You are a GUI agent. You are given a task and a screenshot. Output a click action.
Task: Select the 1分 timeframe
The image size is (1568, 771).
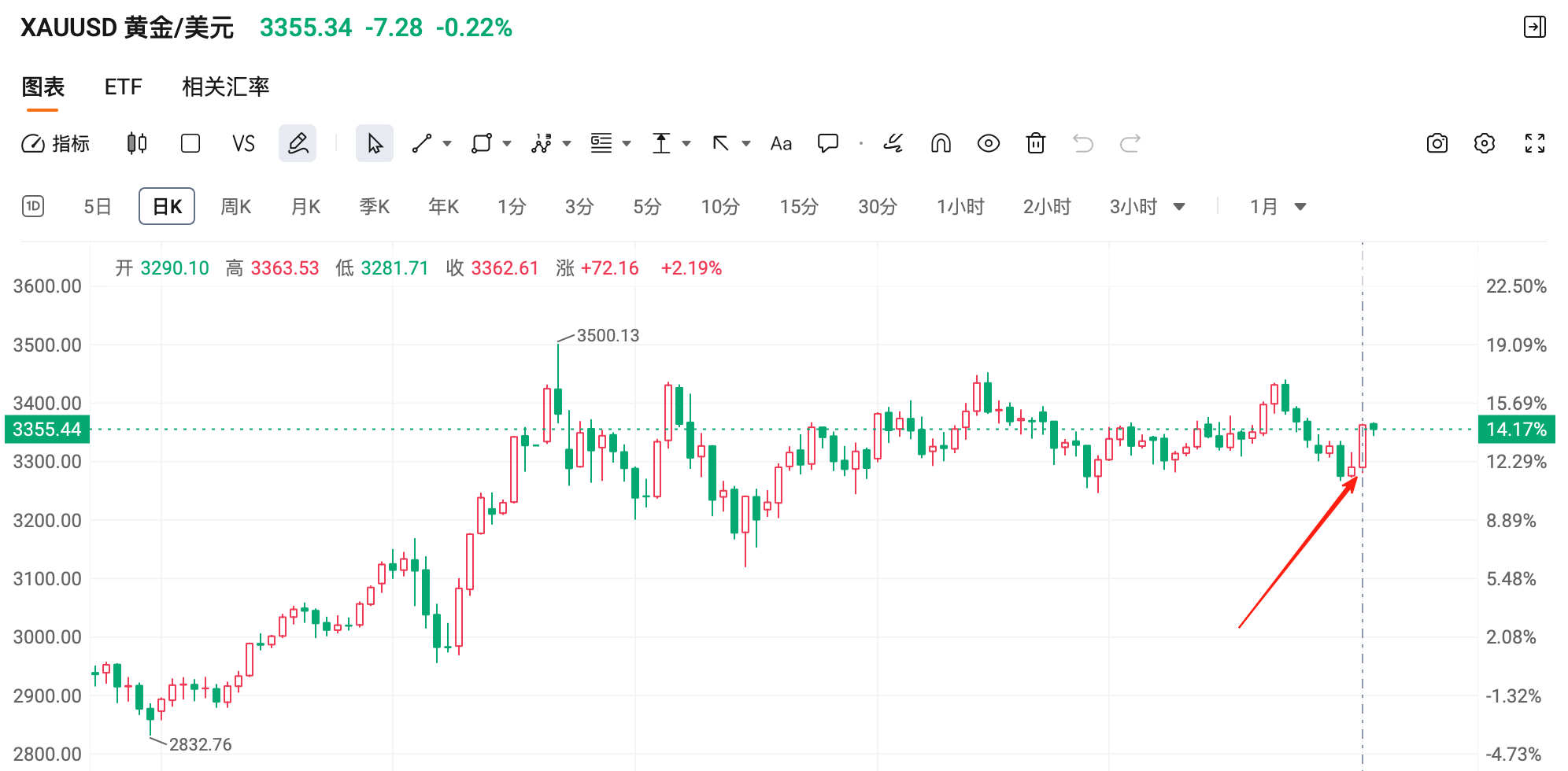pos(512,206)
